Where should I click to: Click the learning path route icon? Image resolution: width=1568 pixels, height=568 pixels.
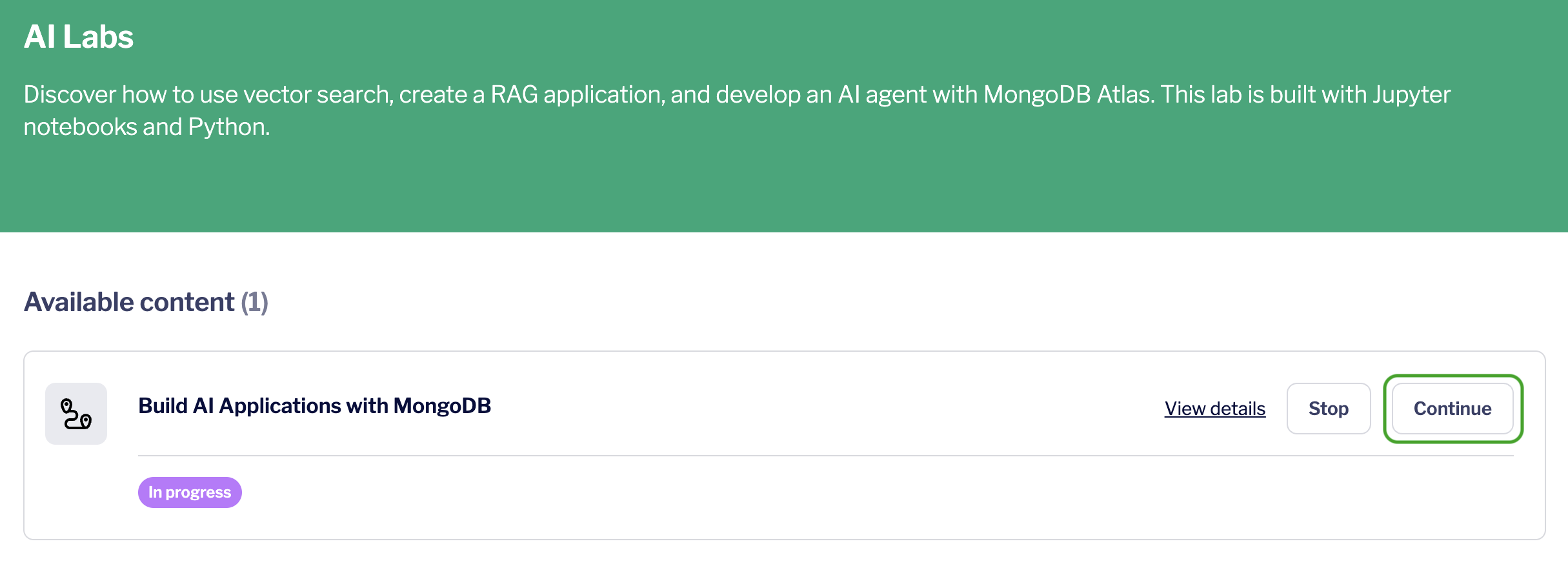pyautogui.click(x=76, y=414)
